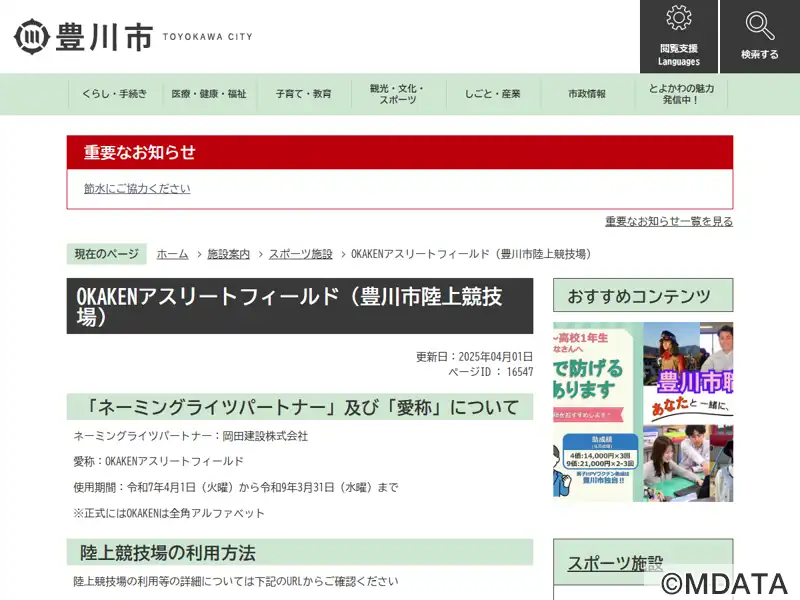
Task: Open the 医療・健康・福祉 menu
Action: [x=209, y=94]
